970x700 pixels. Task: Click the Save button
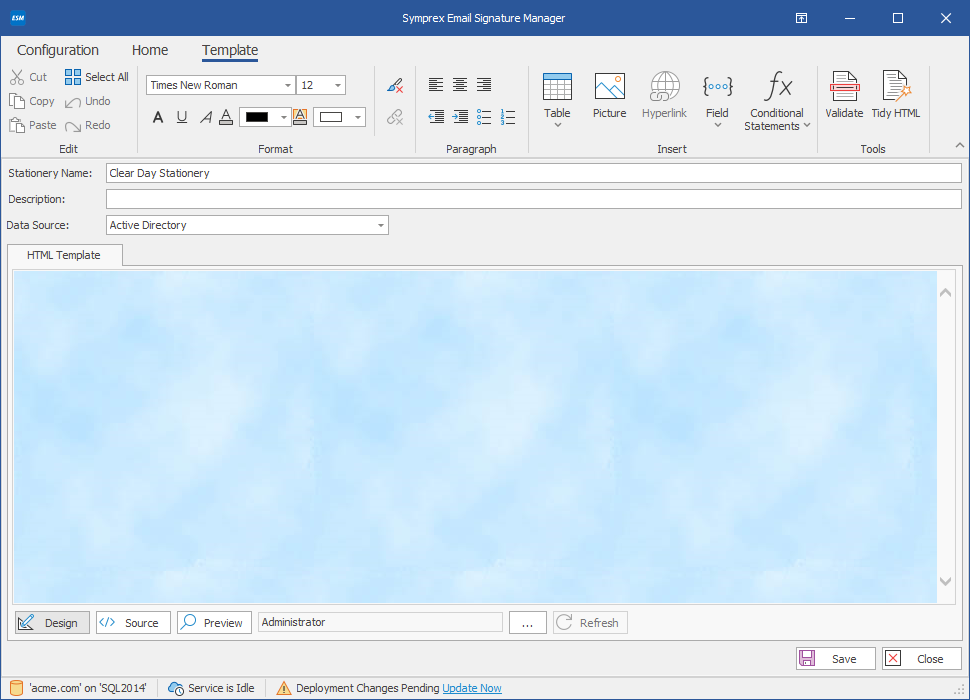click(x=835, y=659)
